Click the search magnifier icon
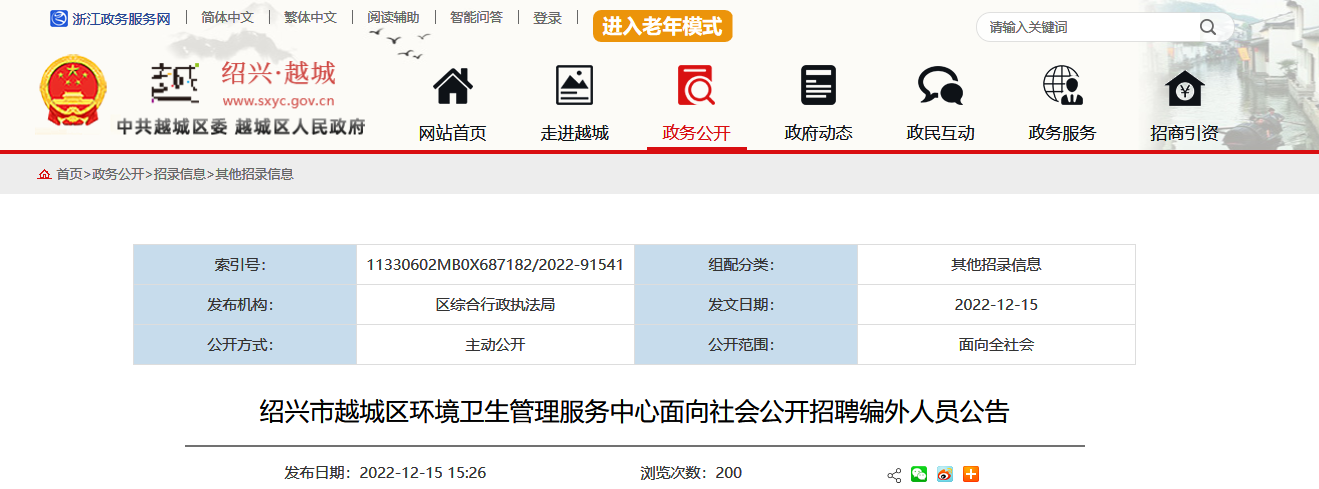Image resolution: width=1319 pixels, height=489 pixels. coord(1208,27)
